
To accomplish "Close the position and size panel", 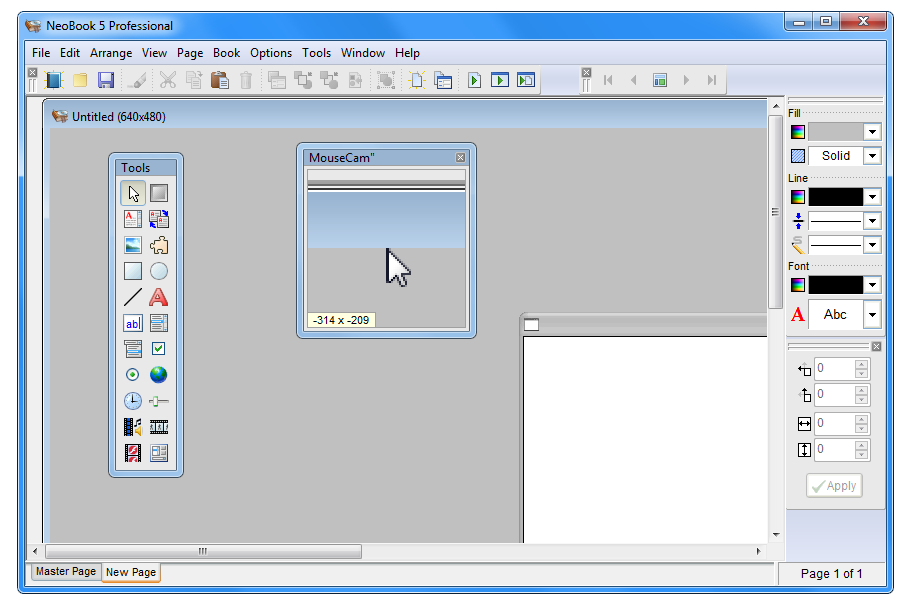I will click(x=876, y=346).
